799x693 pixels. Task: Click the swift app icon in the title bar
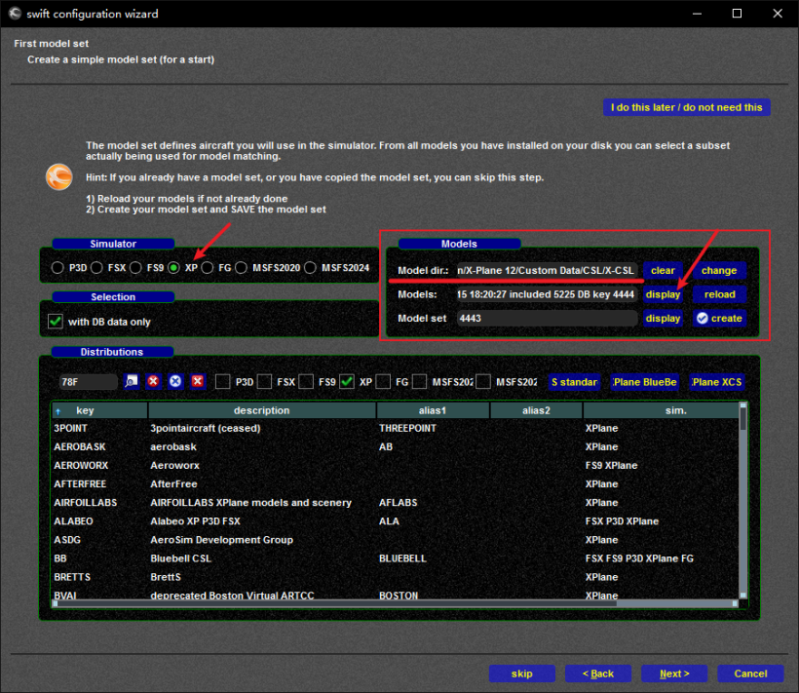coord(14,14)
